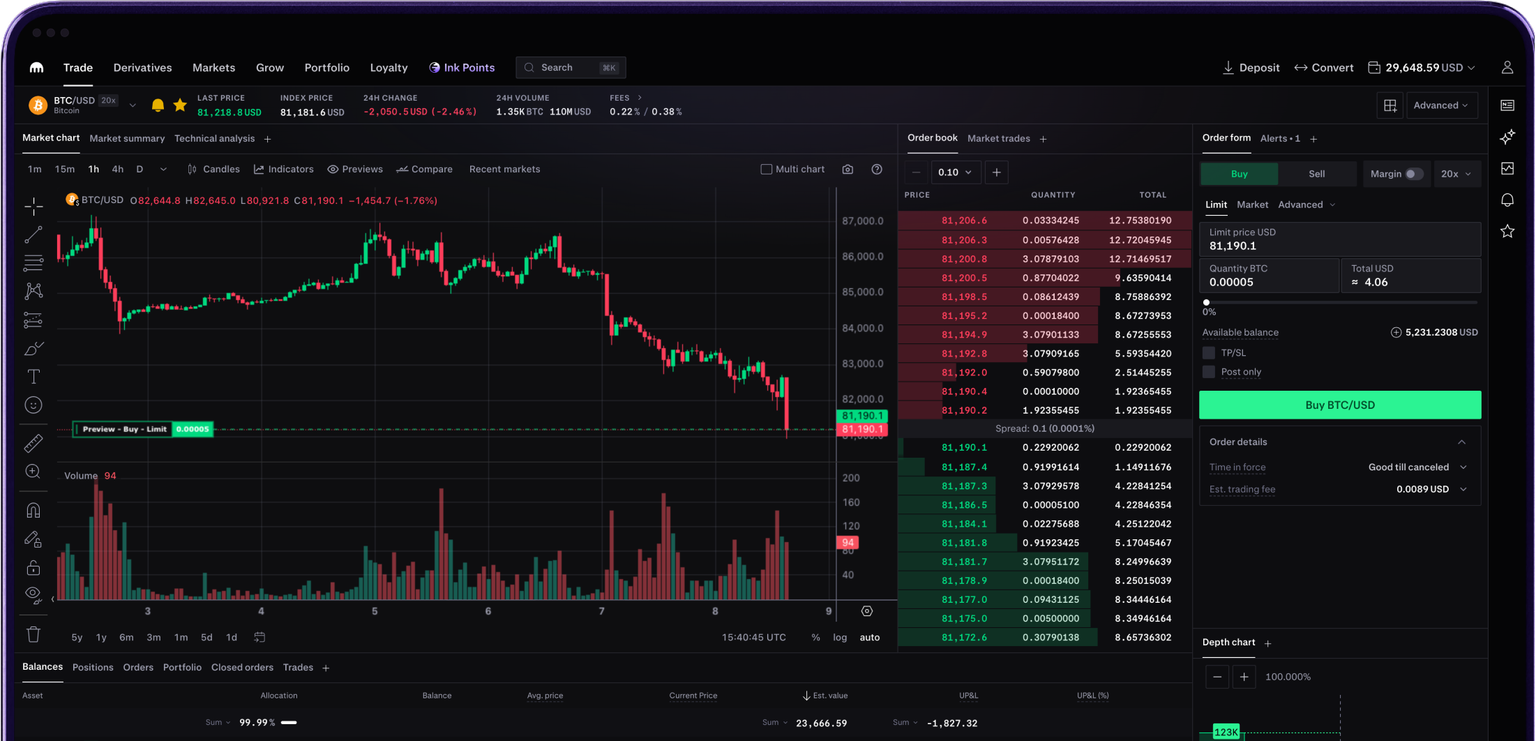
Task: Select the text annotation tool
Action: 34,377
